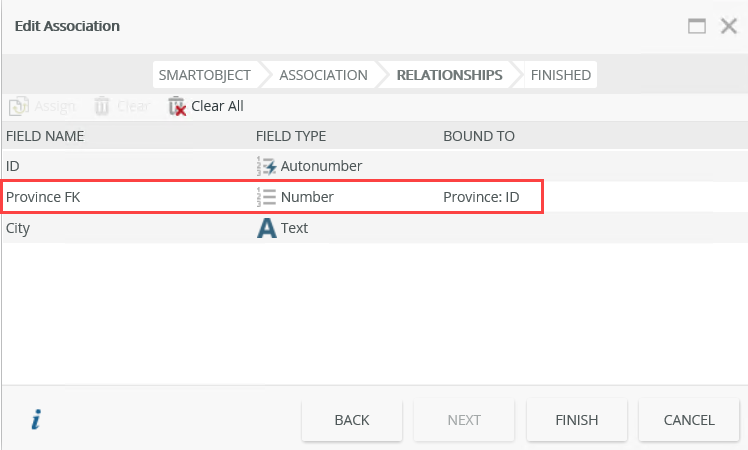Select the Province FK field row
This screenshot has height=450, width=748.
tap(130, 197)
